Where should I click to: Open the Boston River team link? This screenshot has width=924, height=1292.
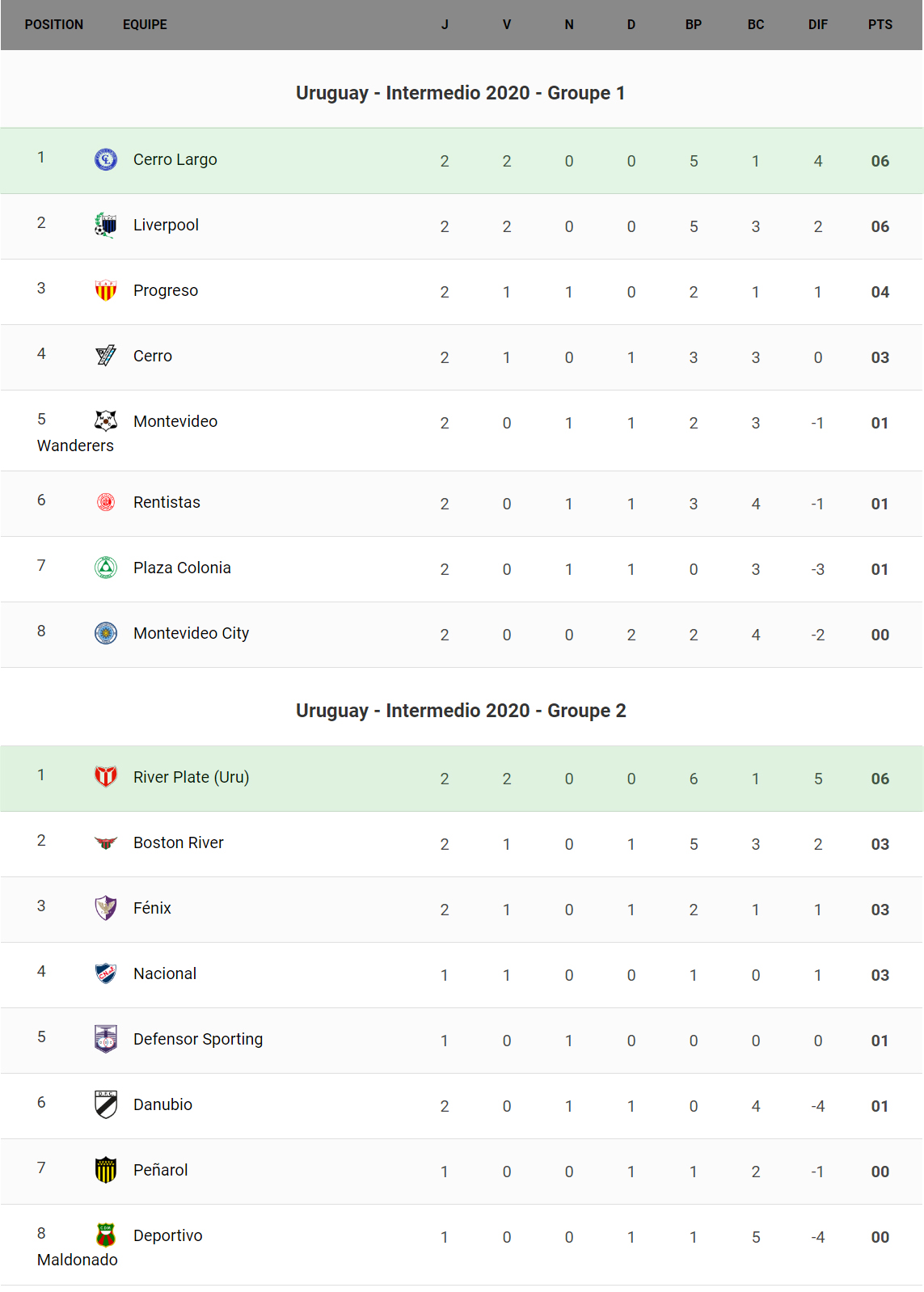(178, 842)
